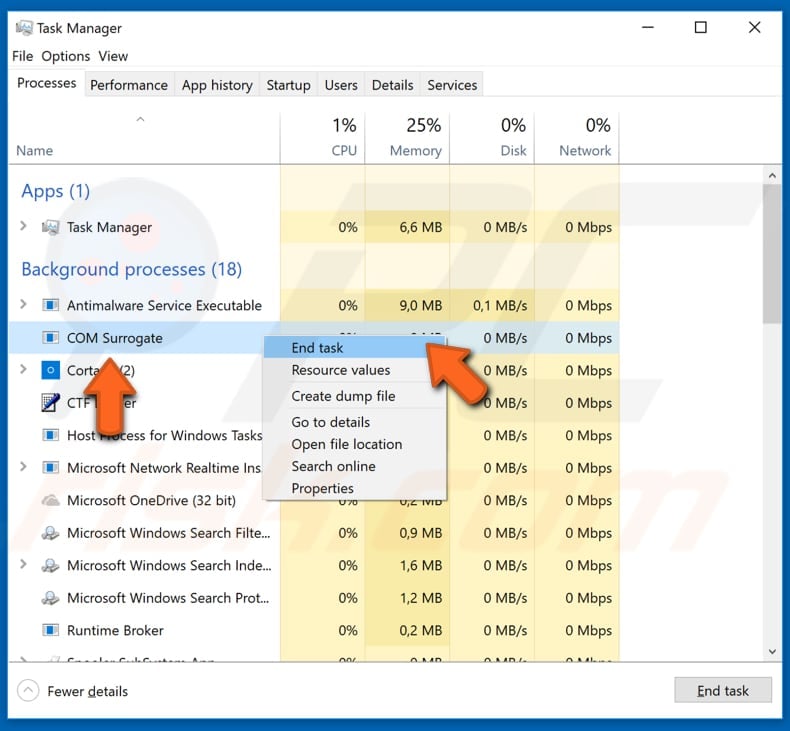Switch to the Performance tab
This screenshot has height=731, width=790.
pos(128,85)
